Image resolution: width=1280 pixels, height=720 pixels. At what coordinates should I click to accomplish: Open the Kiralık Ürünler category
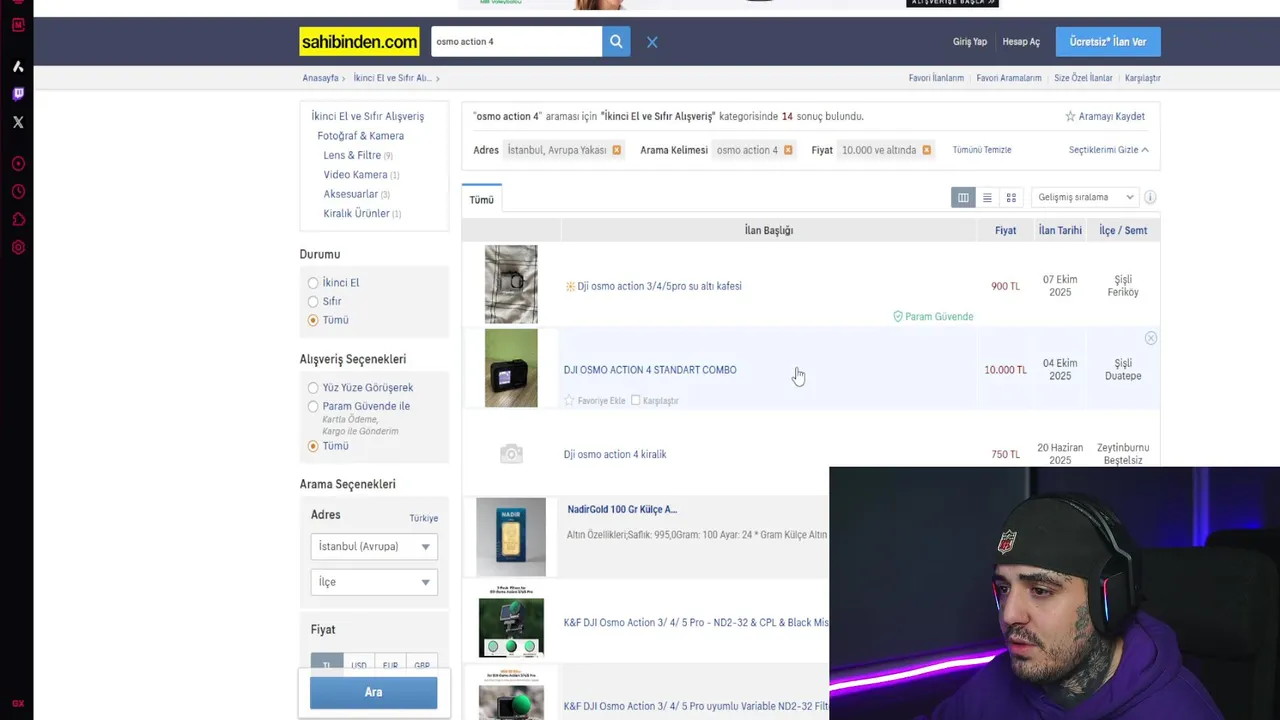coord(356,213)
